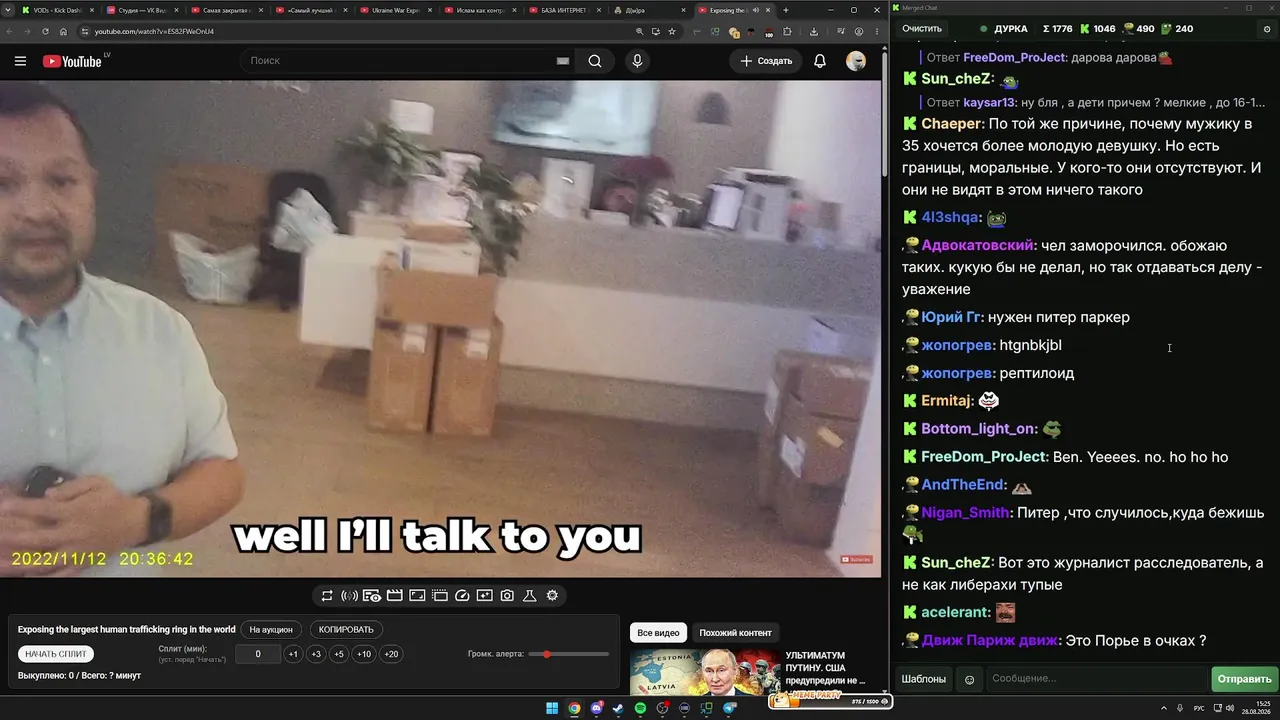This screenshot has width=1280, height=720.
Task: Click the clapperboard icon under the video
Action: click(x=395, y=596)
